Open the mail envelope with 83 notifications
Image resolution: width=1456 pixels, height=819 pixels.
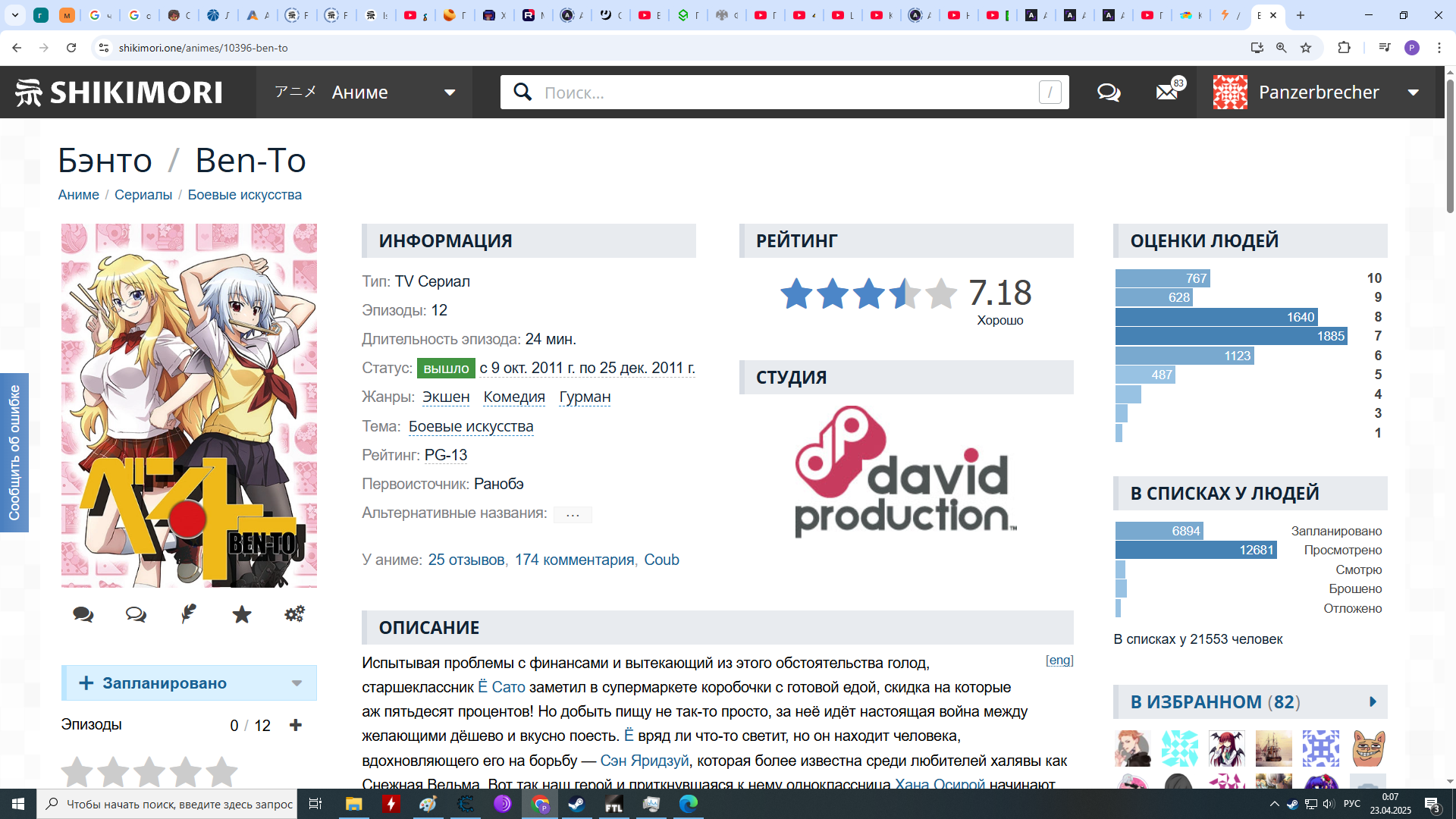click(1169, 92)
